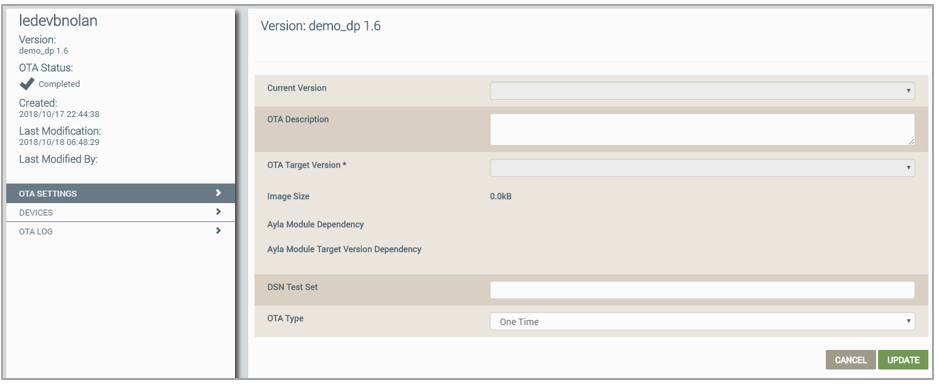Click the 'DSN Test Set' label

tap(293, 287)
